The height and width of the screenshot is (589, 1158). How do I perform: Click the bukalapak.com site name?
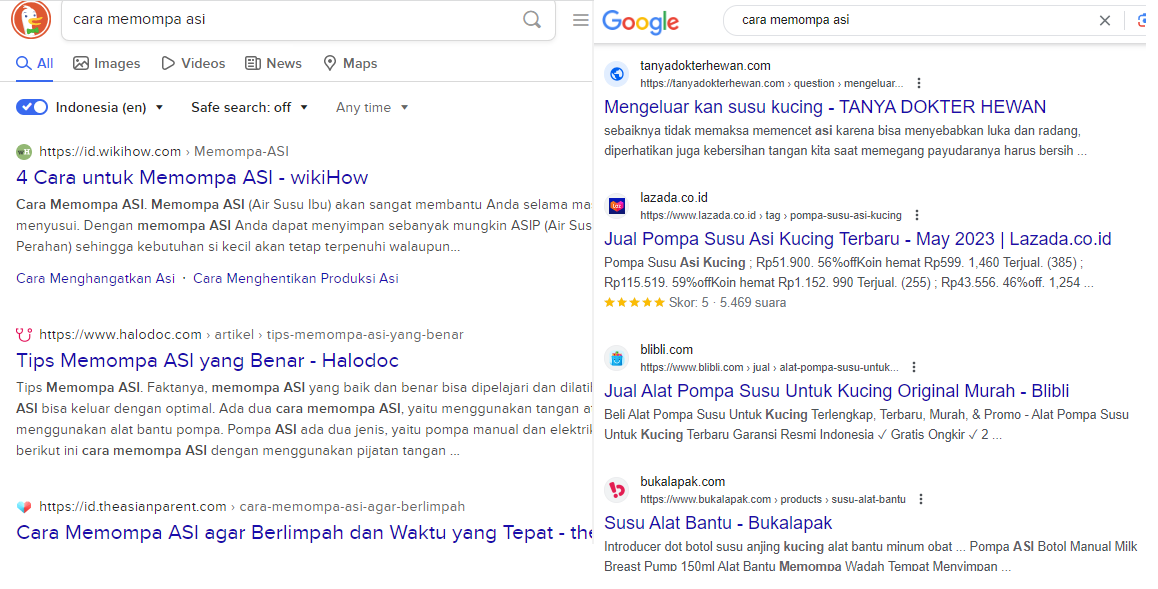(682, 482)
